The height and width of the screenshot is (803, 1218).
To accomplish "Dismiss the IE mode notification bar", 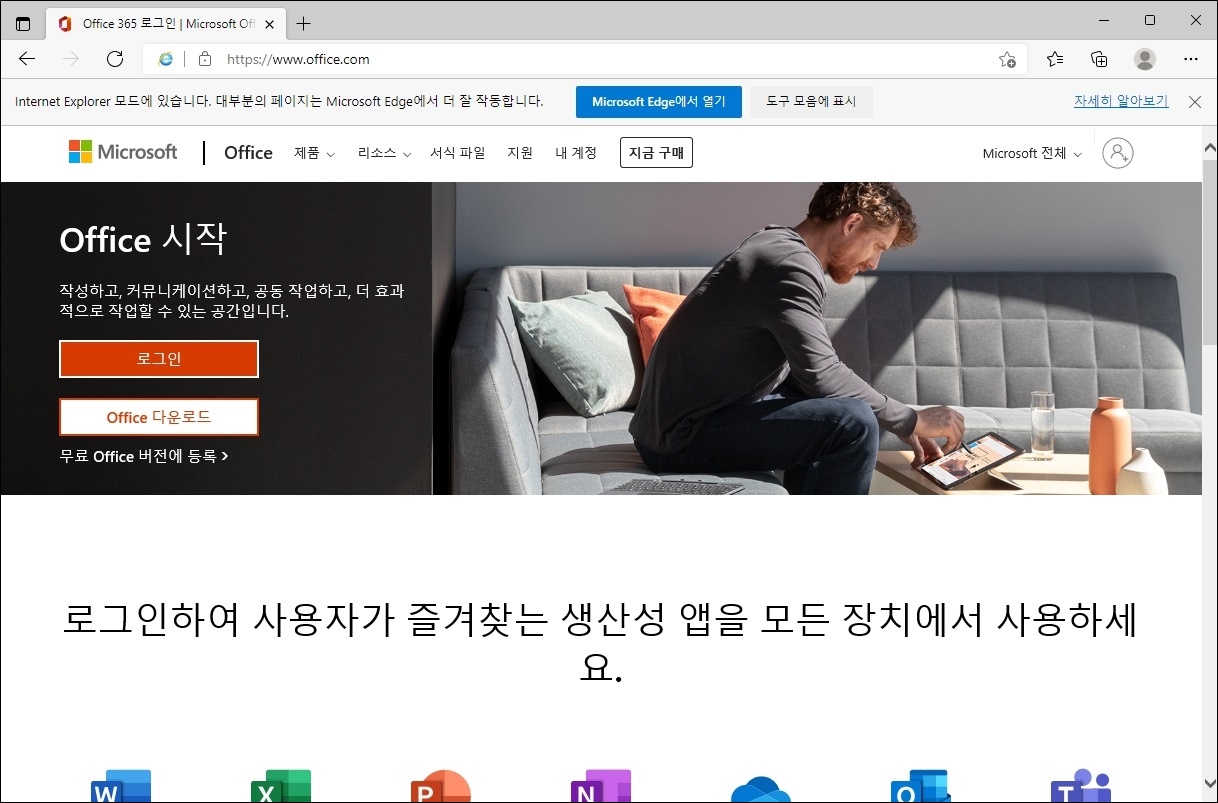I will (x=1194, y=102).
